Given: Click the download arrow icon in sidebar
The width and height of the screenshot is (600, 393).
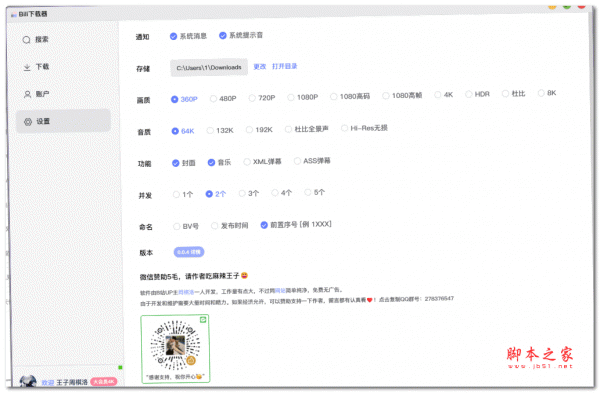Looking at the screenshot, I should (27, 67).
